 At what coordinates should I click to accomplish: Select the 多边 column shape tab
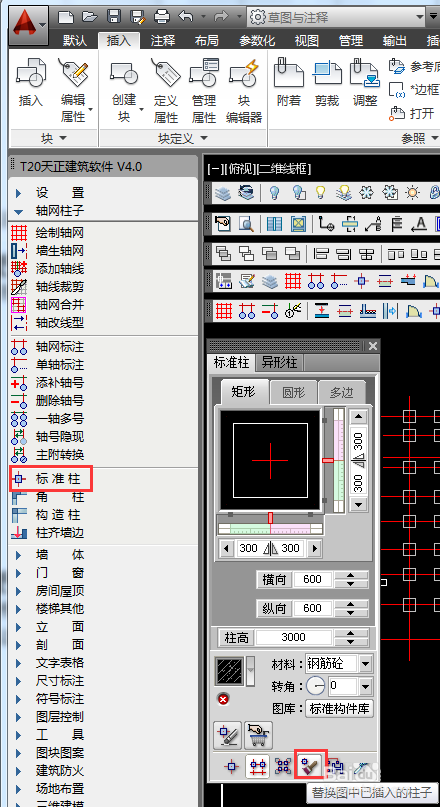[x=342, y=393]
